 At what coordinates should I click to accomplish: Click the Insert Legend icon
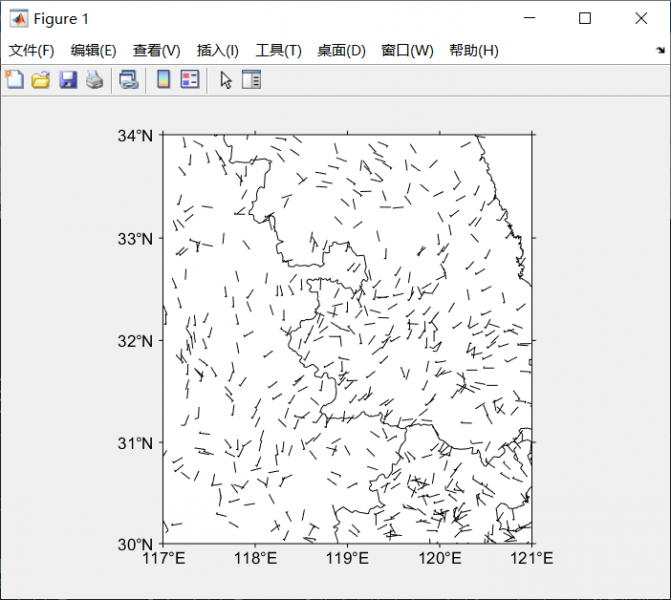coord(189,80)
